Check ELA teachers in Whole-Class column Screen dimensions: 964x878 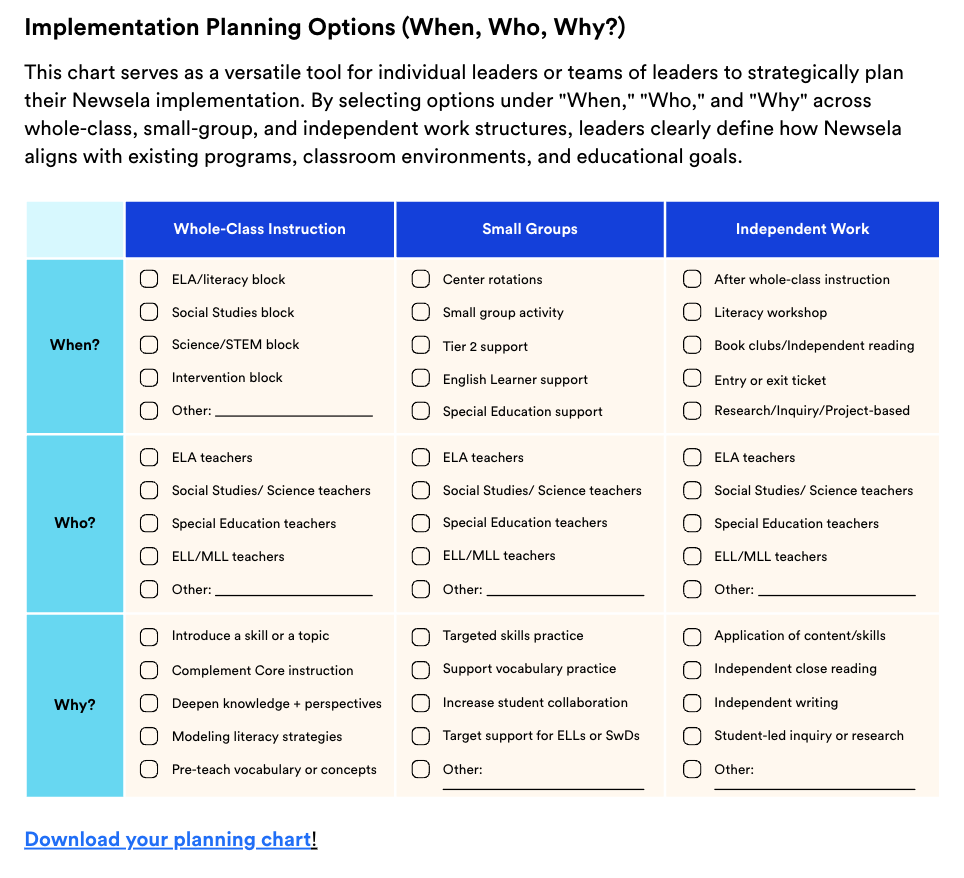coord(149,457)
